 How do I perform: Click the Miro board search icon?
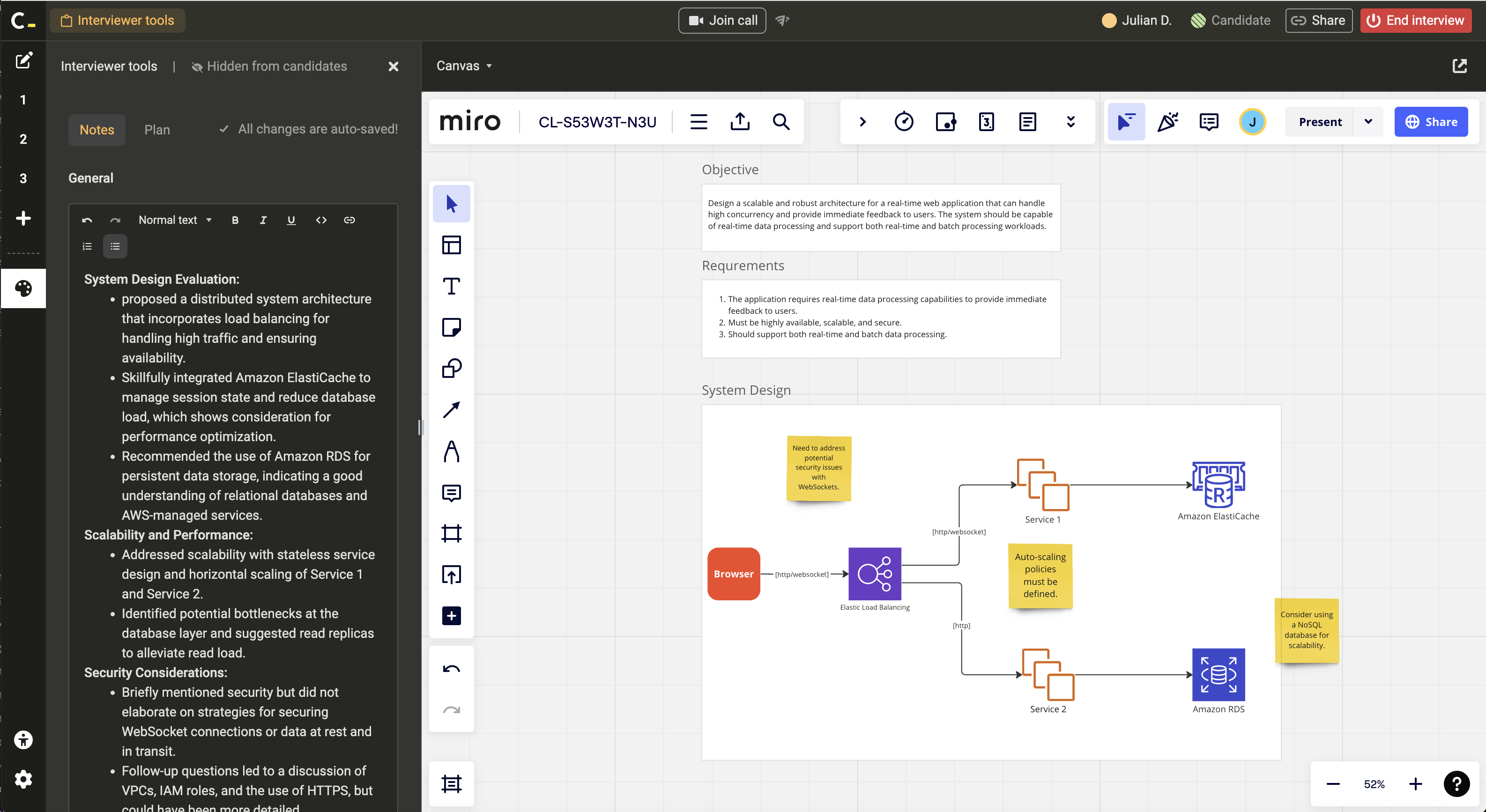781,122
